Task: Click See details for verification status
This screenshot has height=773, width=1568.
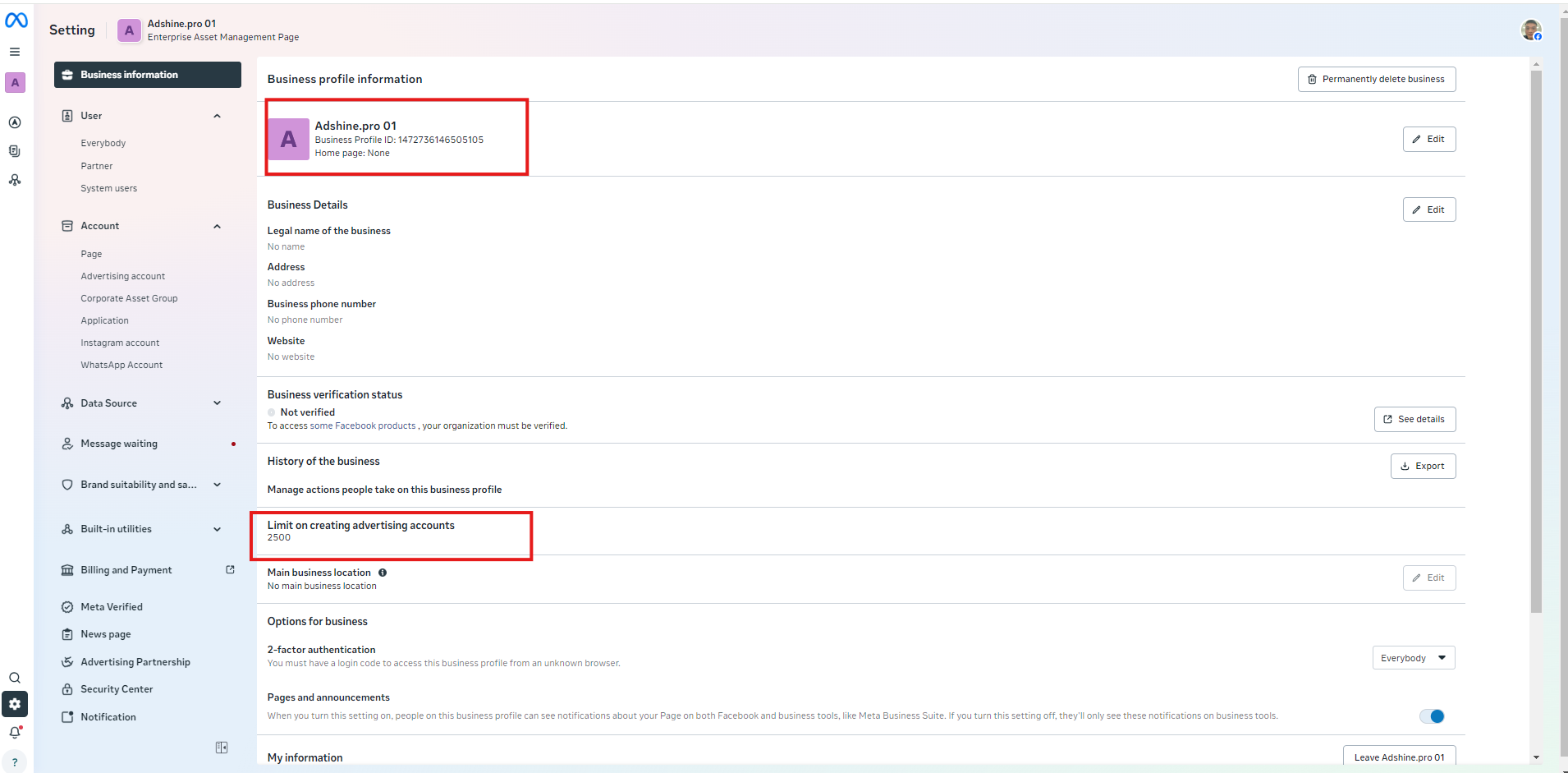Action: pos(1414,419)
